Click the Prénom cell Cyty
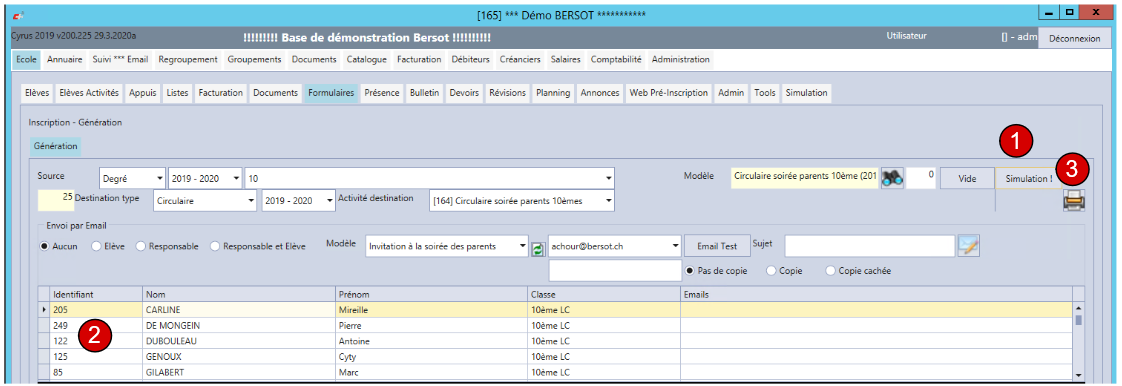This screenshot has height=386, width=1122. click(431, 357)
